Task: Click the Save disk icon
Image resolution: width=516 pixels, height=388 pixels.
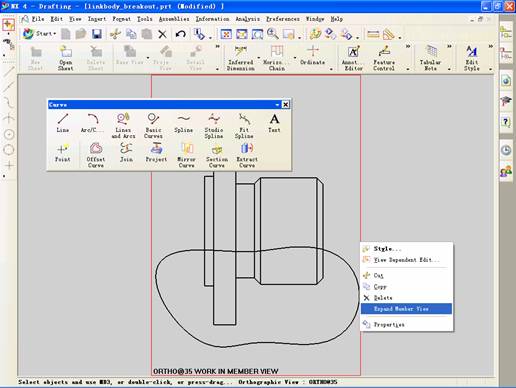Action: [97, 34]
